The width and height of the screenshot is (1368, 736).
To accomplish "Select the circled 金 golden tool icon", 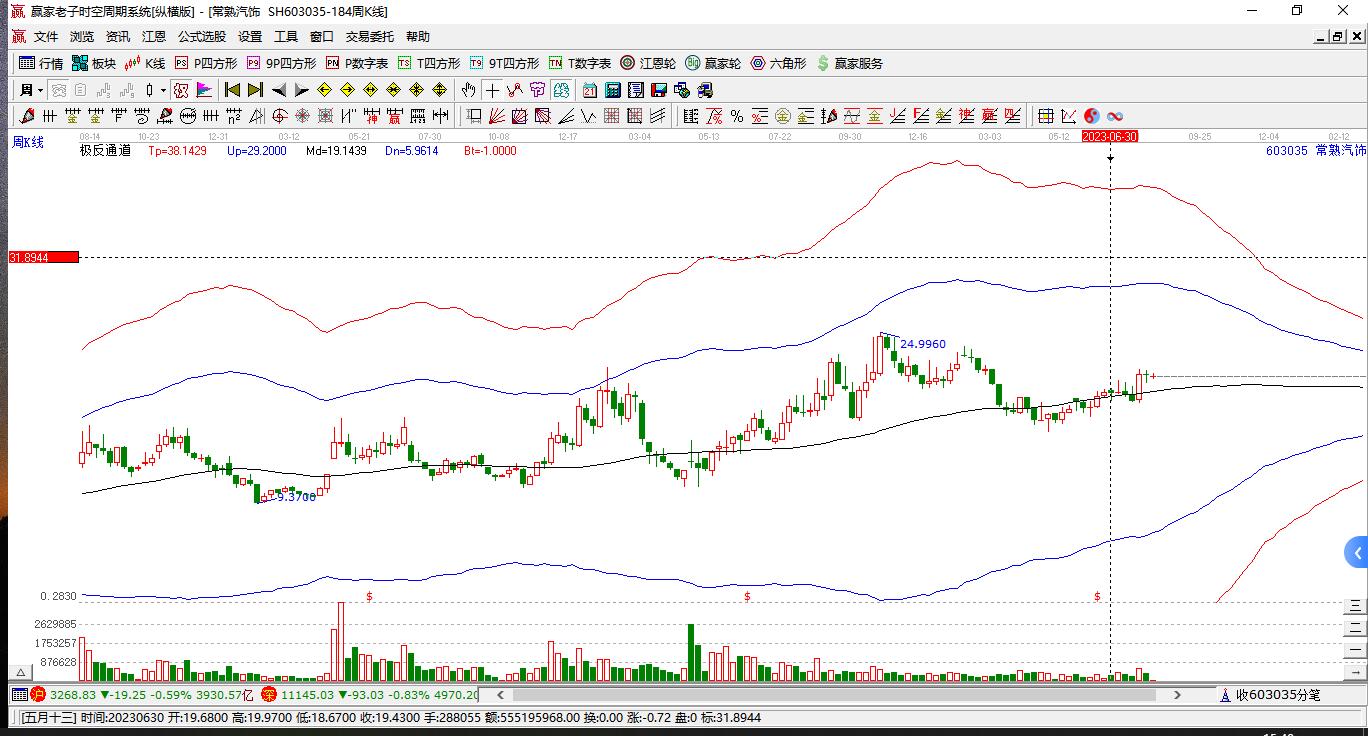I will coord(783,116).
